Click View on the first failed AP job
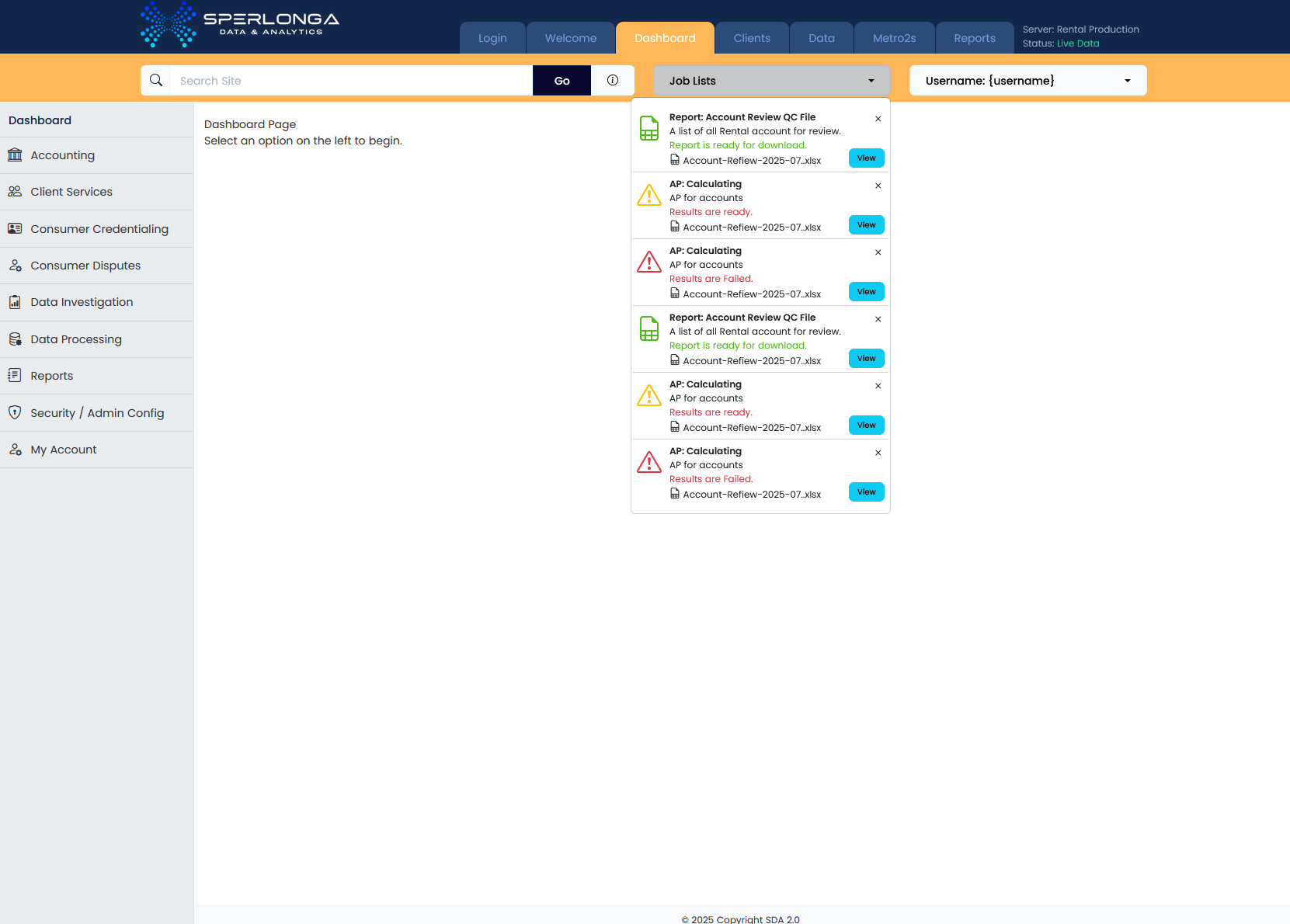This screenshot has width=1290, height=924. (866, 292)
